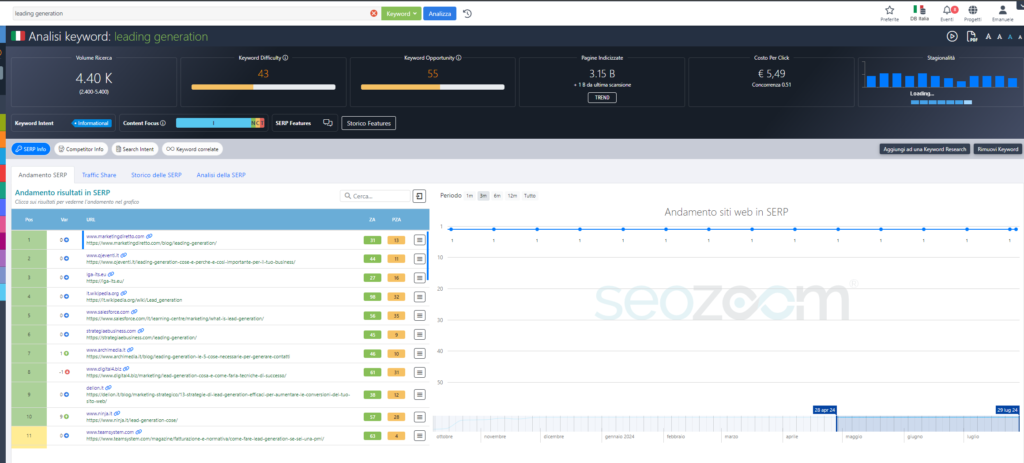Select the Tutto period option

(x=530, y=195)
